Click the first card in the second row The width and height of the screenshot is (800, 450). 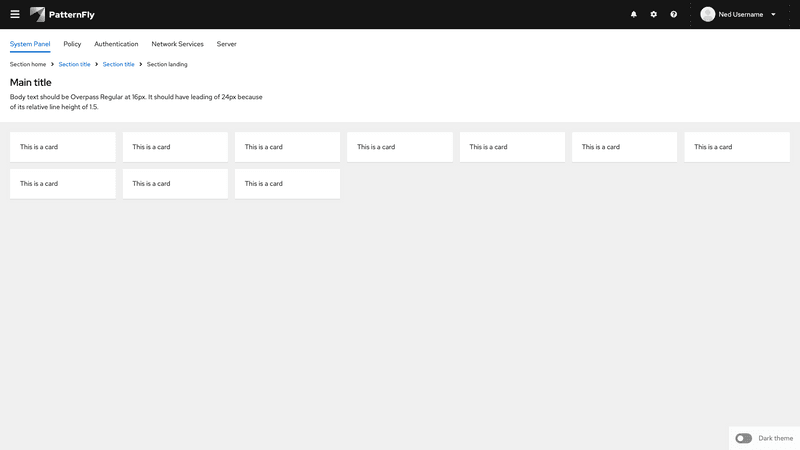(x=62, y=184)
